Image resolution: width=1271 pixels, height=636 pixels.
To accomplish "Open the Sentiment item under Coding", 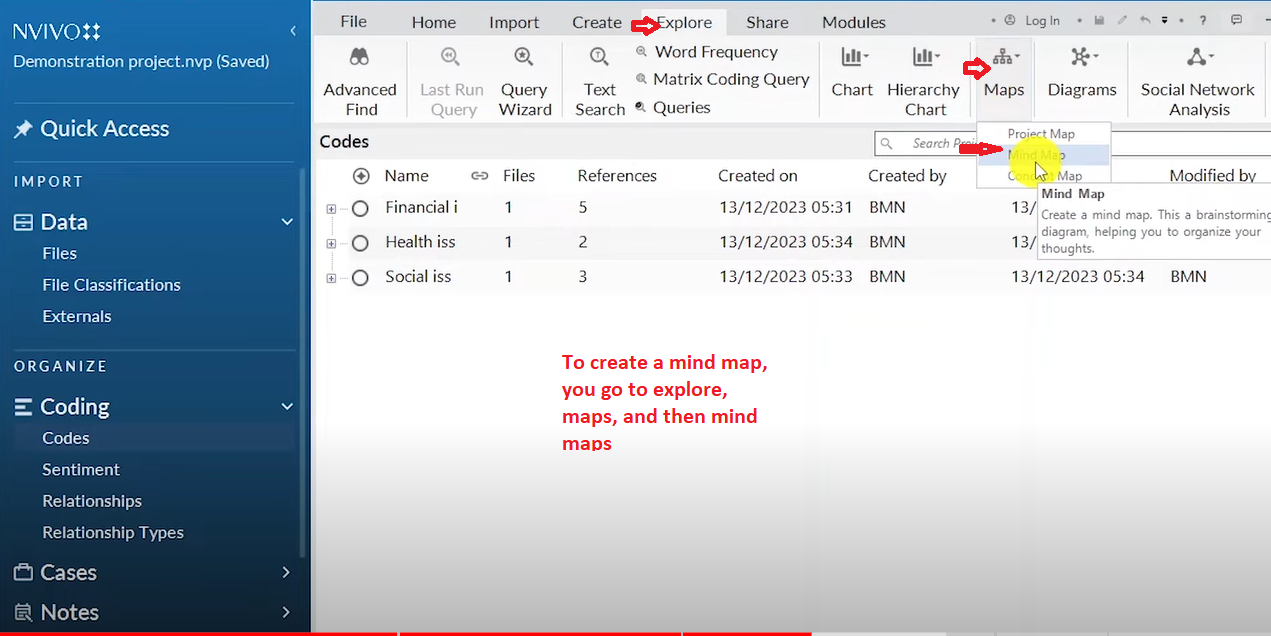I will [81, 469].
